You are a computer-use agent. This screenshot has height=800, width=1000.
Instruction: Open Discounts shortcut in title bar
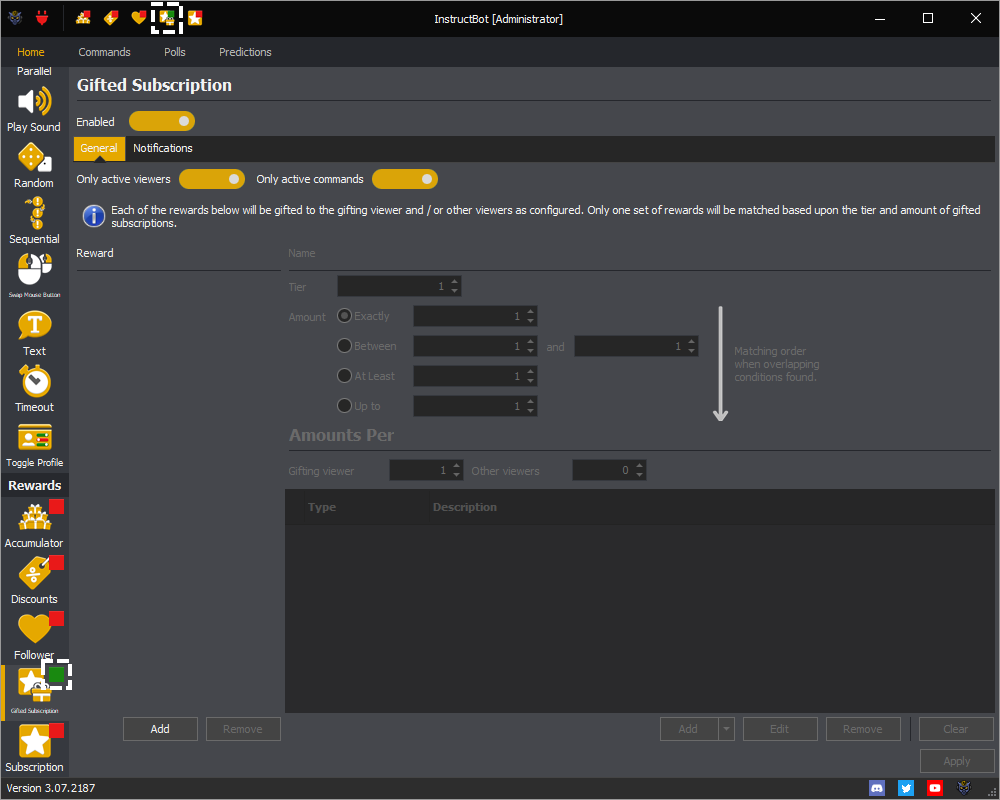point(111,18)
